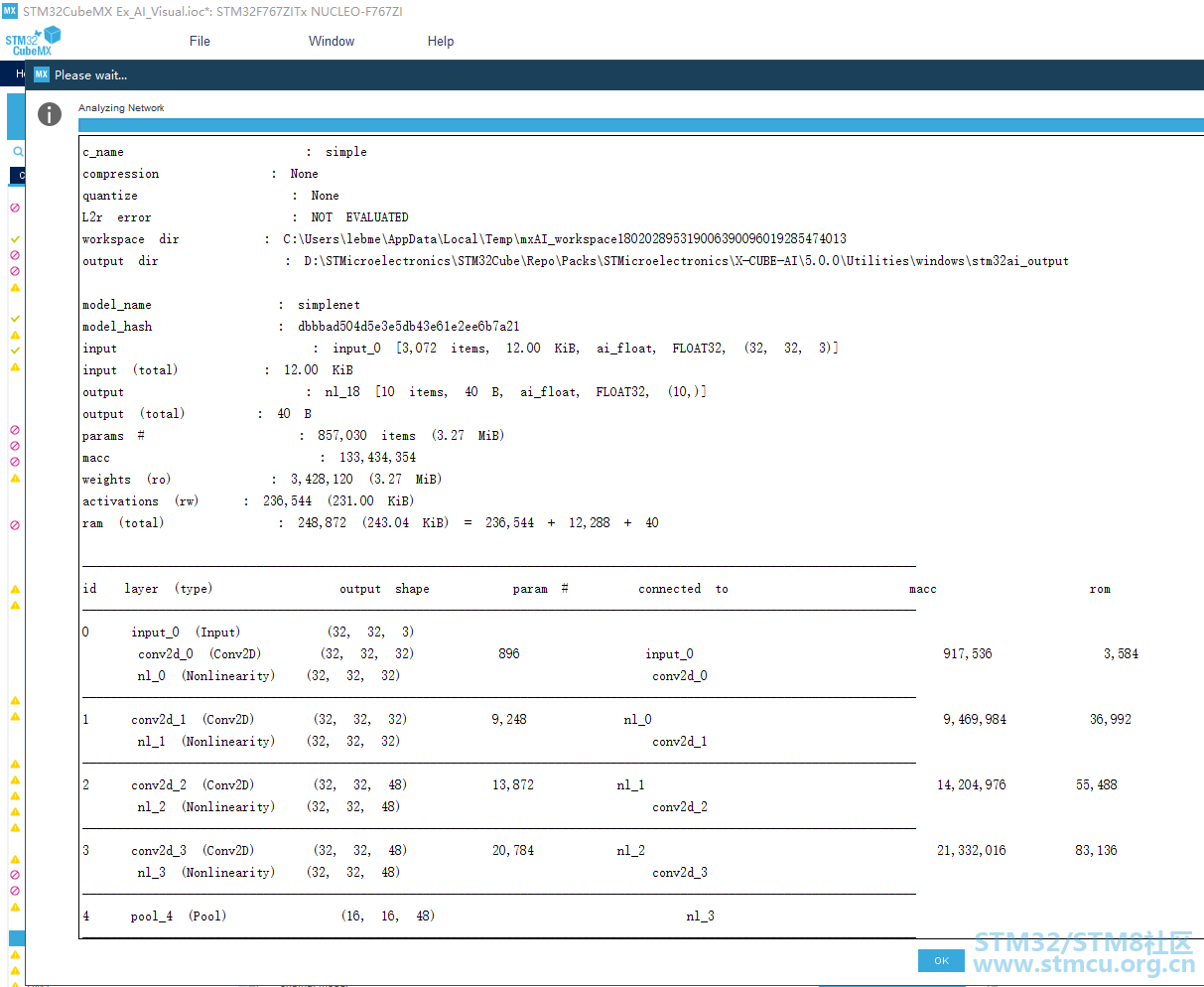
Task: Select the conv2d_3 param count 20,784
Action: tap(512, 851)
